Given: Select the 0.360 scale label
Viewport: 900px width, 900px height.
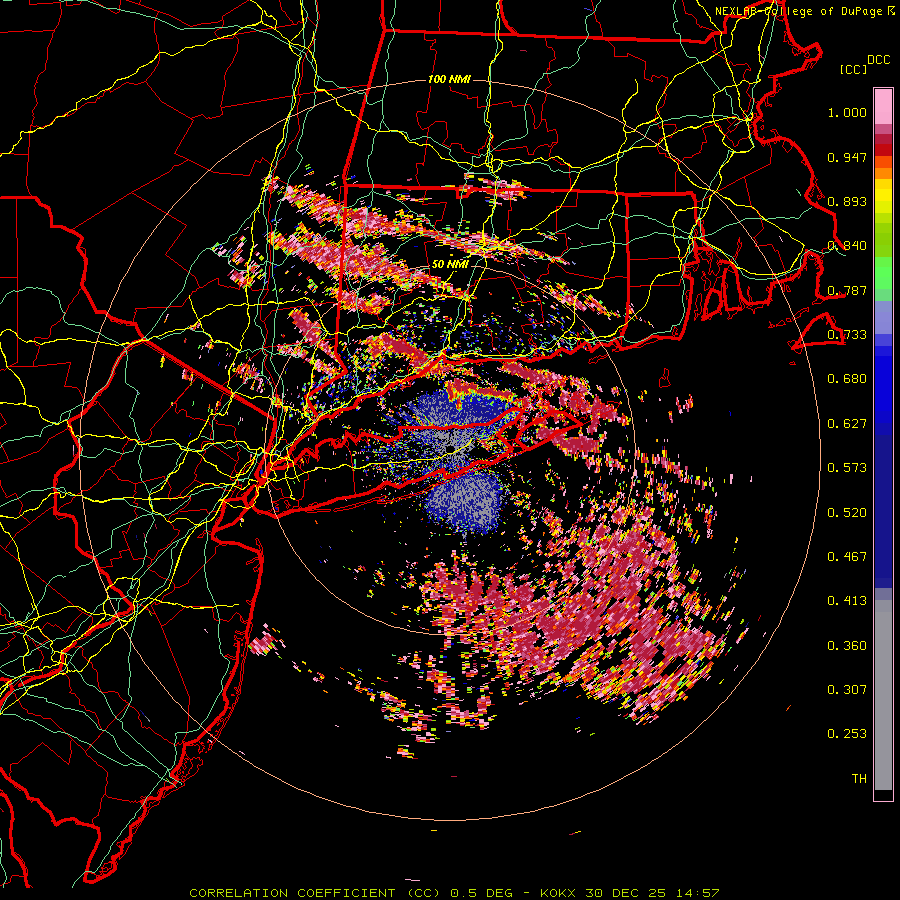Looking at the screenshot, I should pyautogui.click(x=847, y=646).
